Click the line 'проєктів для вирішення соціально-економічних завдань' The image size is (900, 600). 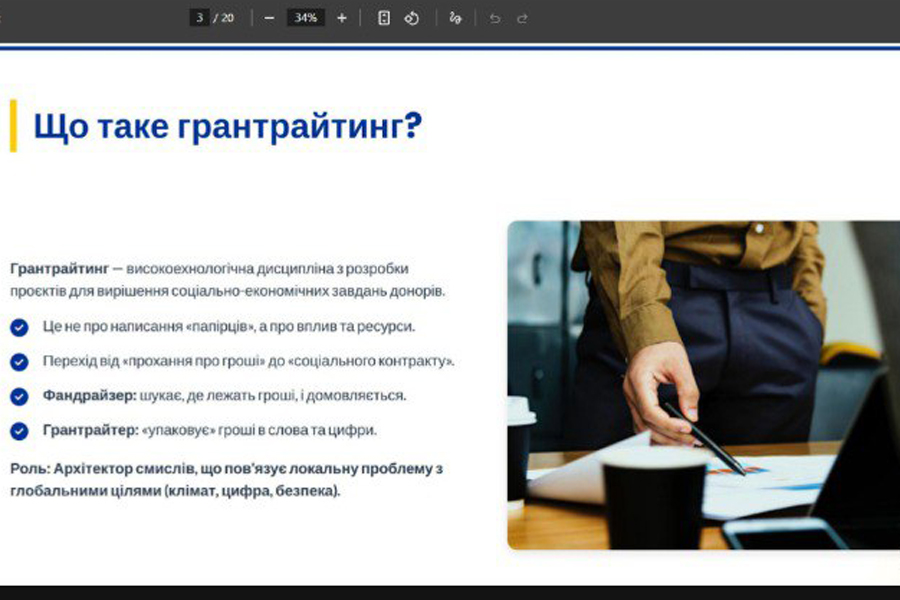click(x=227, y=291)
